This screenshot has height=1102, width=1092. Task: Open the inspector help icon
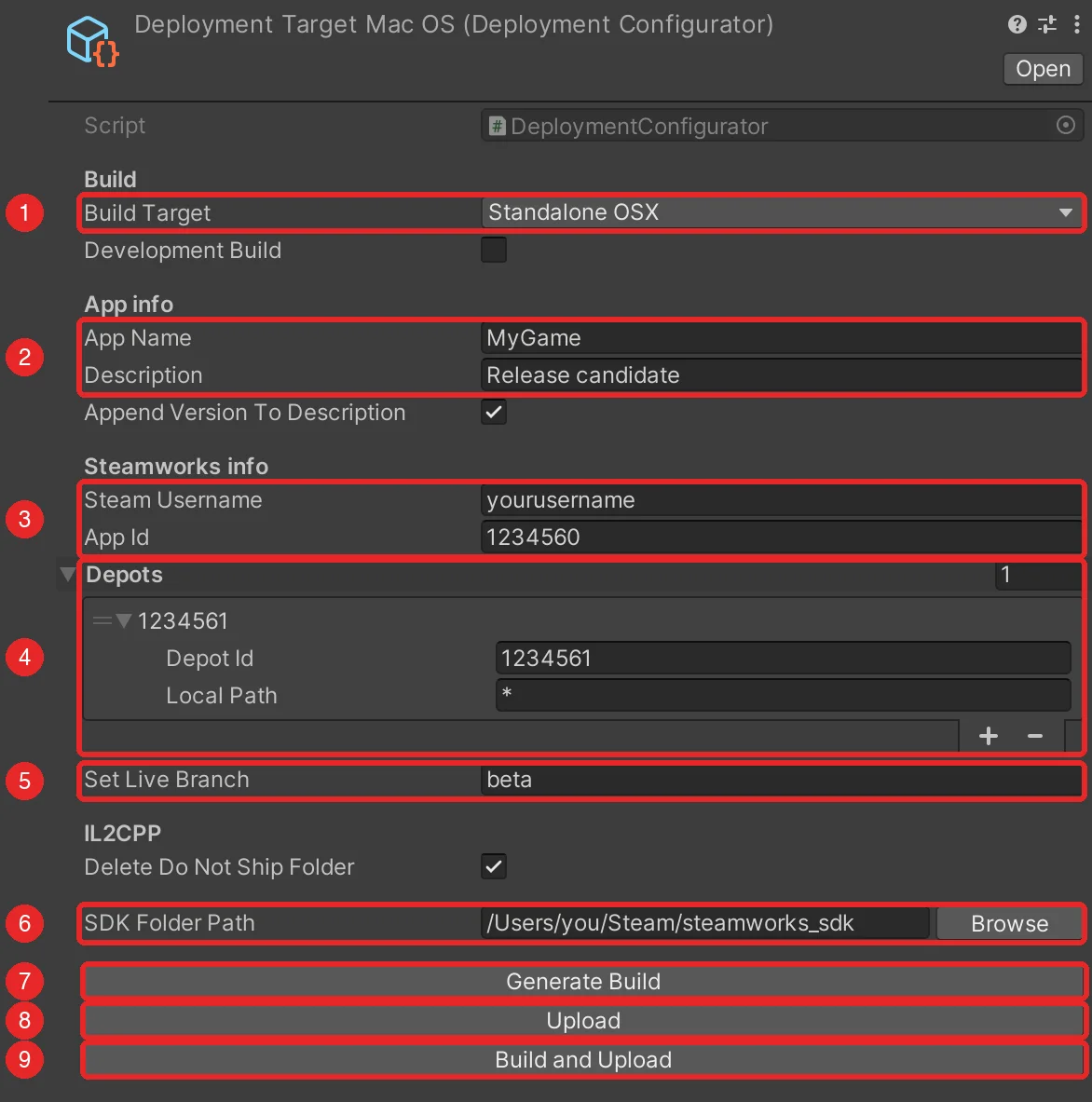coord(1017,24)
